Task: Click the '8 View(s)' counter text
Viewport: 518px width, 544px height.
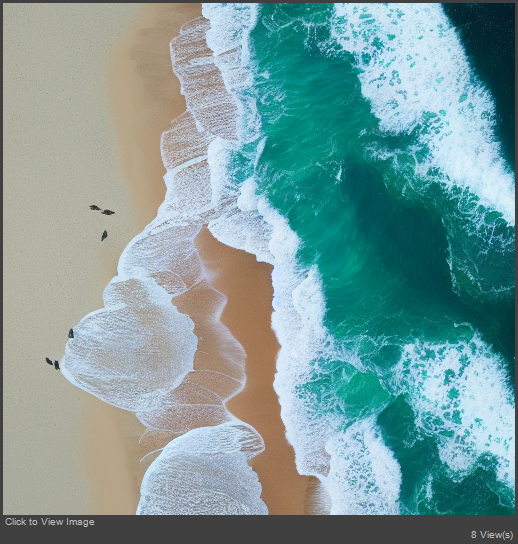Action: tap(492, 534)
